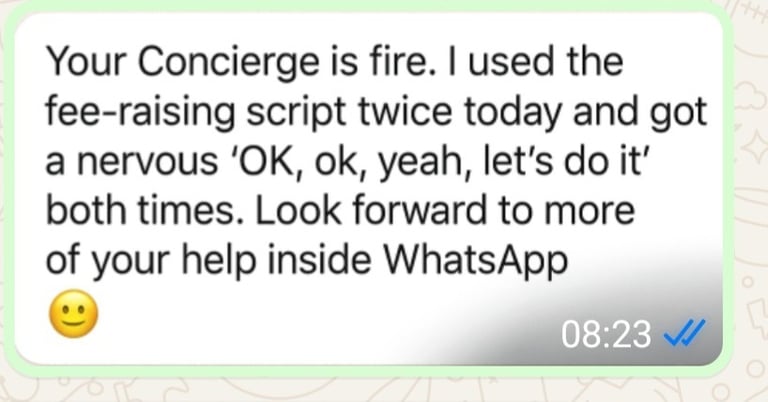Viewport: 768px width, 402px height.
Task: Tap the word Concierge in message
Action: point(228,63)
